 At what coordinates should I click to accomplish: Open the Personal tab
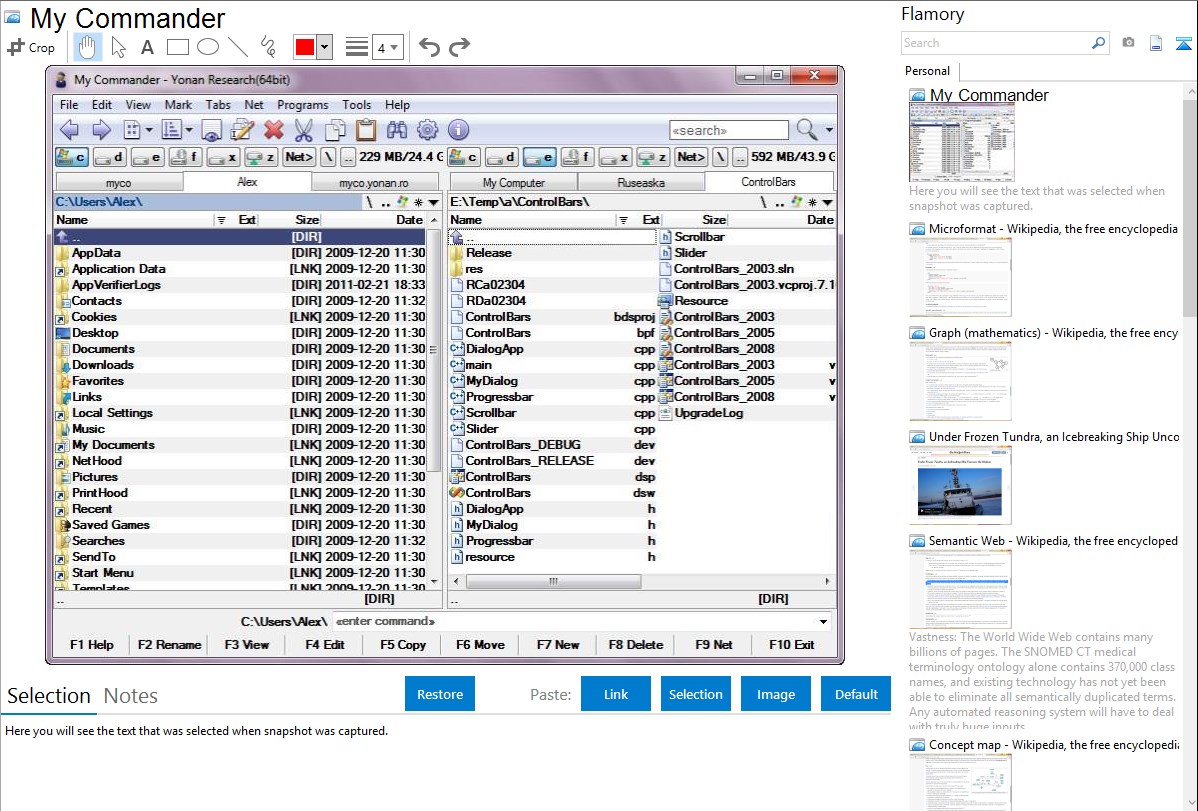[927, 71]
